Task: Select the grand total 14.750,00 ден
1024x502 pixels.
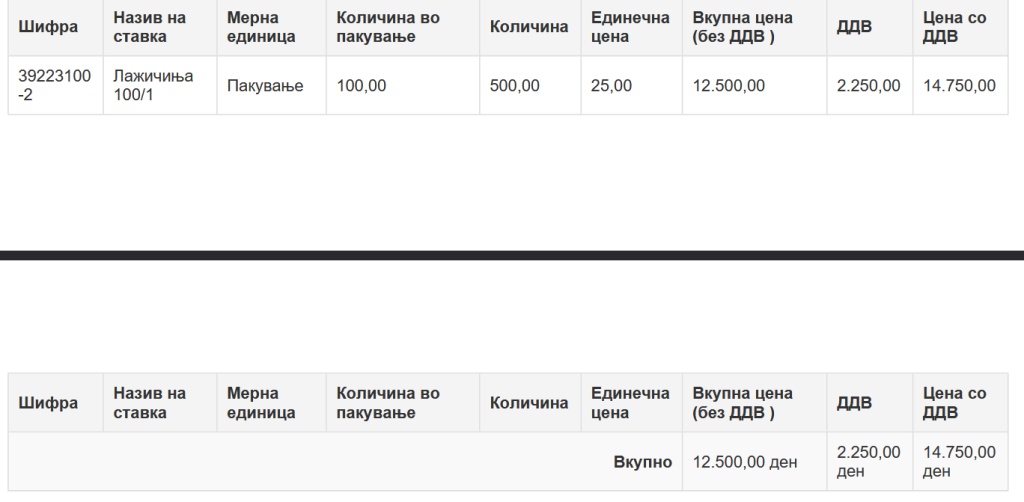Action: click(959, 462)
